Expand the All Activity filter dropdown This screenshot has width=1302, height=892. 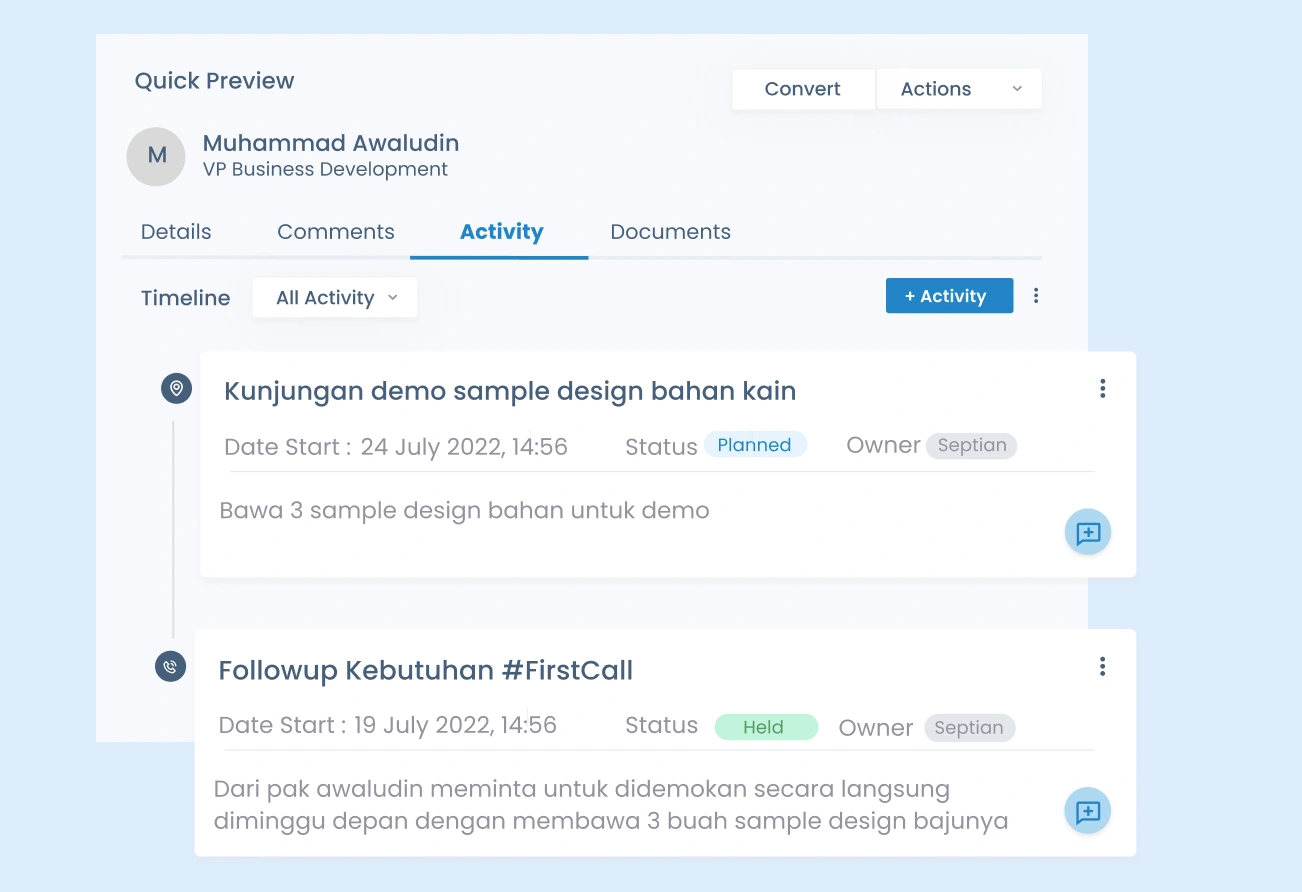point(335,298)
